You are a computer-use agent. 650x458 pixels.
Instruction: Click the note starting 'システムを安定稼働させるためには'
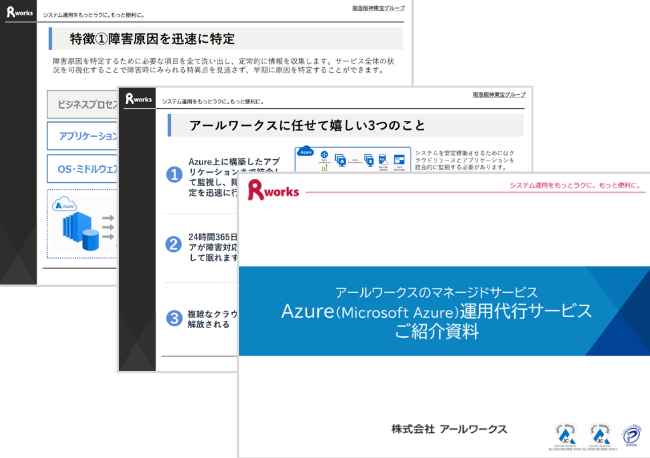point(465,160)
